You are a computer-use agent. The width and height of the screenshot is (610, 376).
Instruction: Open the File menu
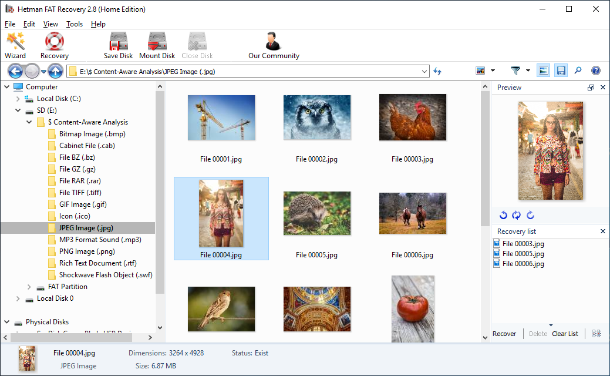click(x=10, y=24)
